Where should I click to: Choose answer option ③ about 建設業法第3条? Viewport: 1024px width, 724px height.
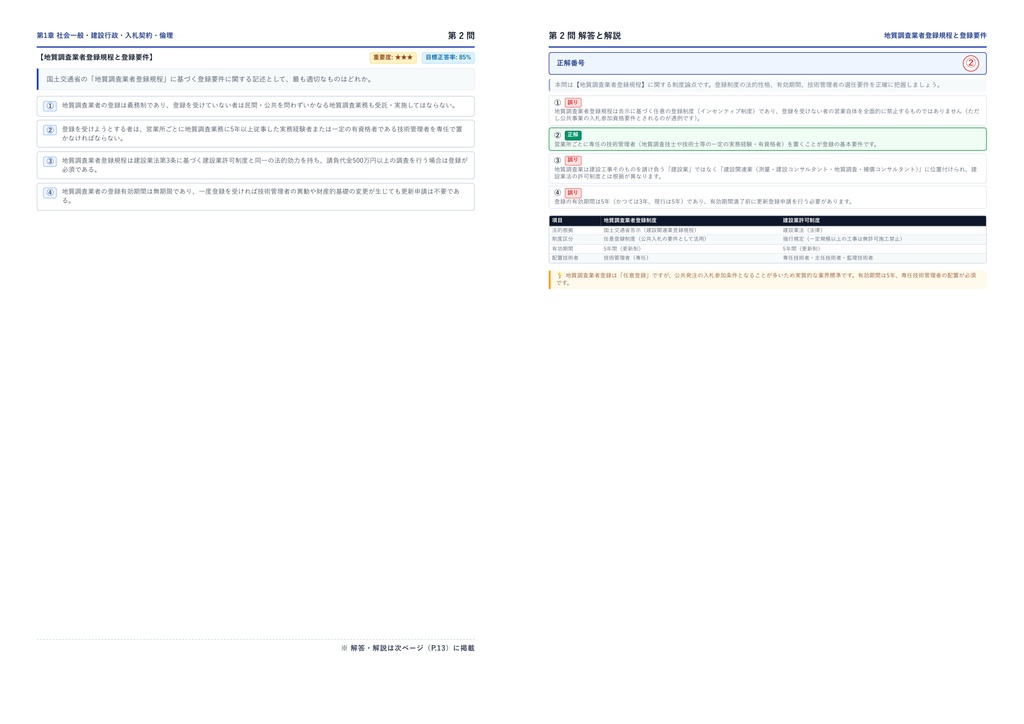coord(255,165)
